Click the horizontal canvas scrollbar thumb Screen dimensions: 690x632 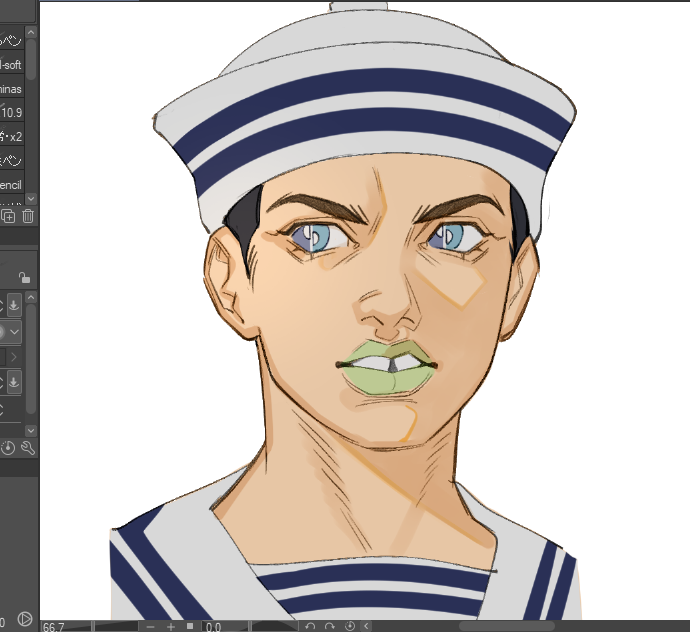(x=507, y=626)
